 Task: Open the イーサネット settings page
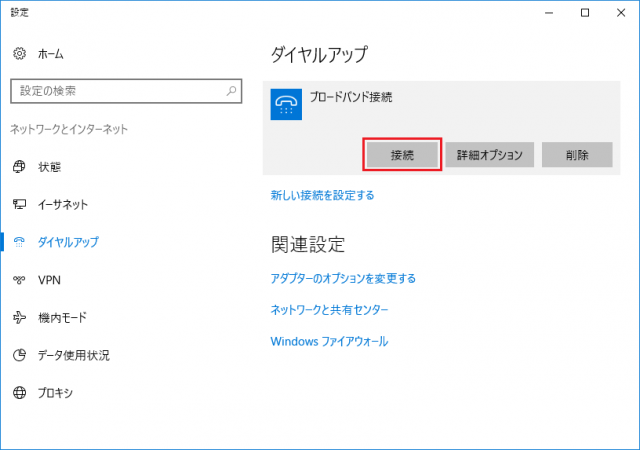pyautogui.click(x=62, y=204)
